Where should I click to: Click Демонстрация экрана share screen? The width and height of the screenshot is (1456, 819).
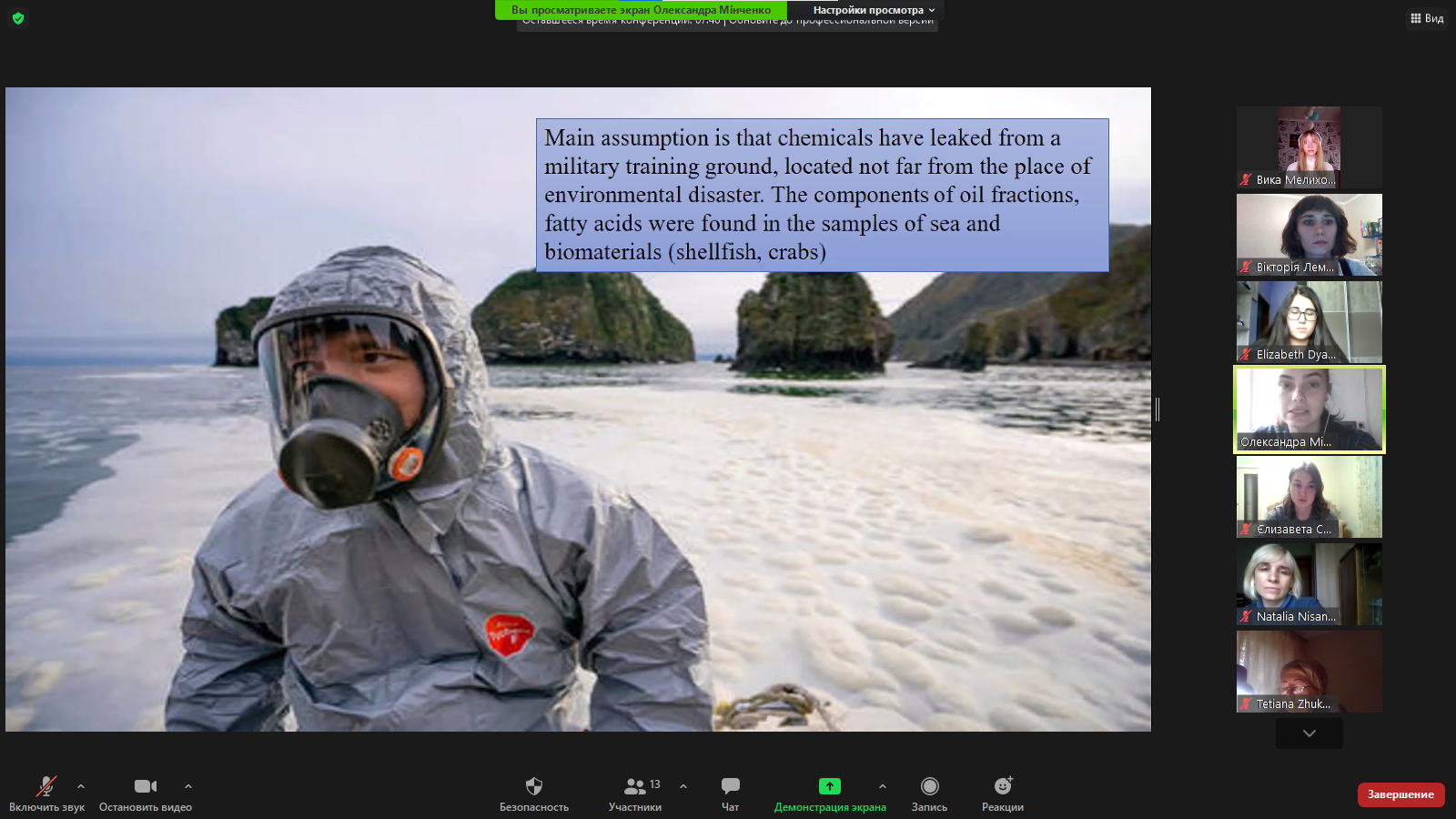830,794
